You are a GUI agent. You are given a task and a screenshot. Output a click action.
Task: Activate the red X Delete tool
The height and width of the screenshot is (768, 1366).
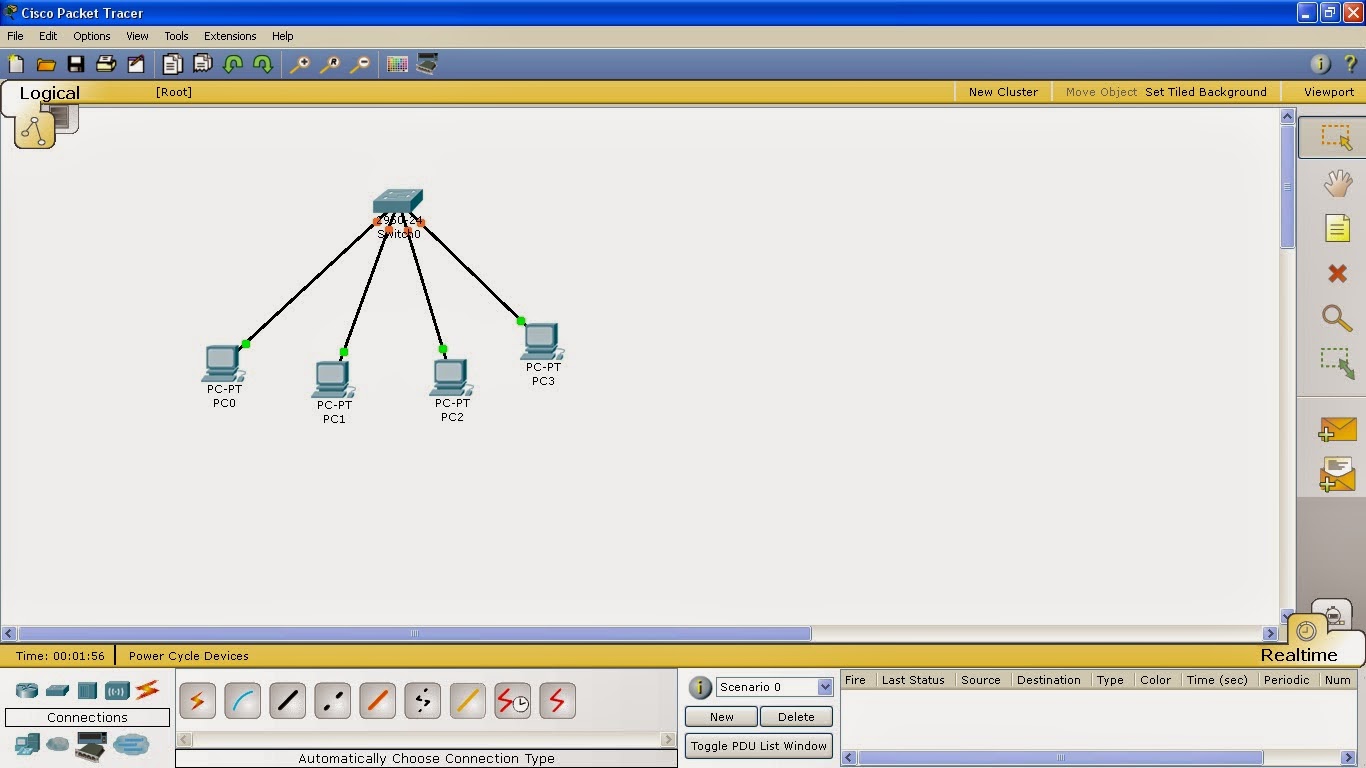click(x=1337, y=273)
